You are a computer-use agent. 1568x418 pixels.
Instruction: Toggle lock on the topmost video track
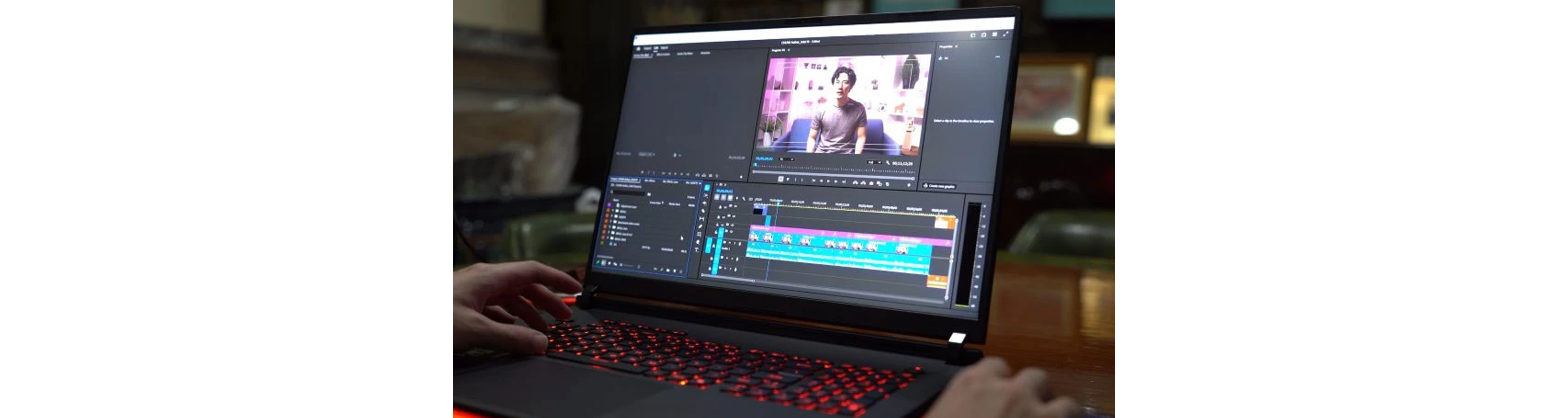[720, 207]
